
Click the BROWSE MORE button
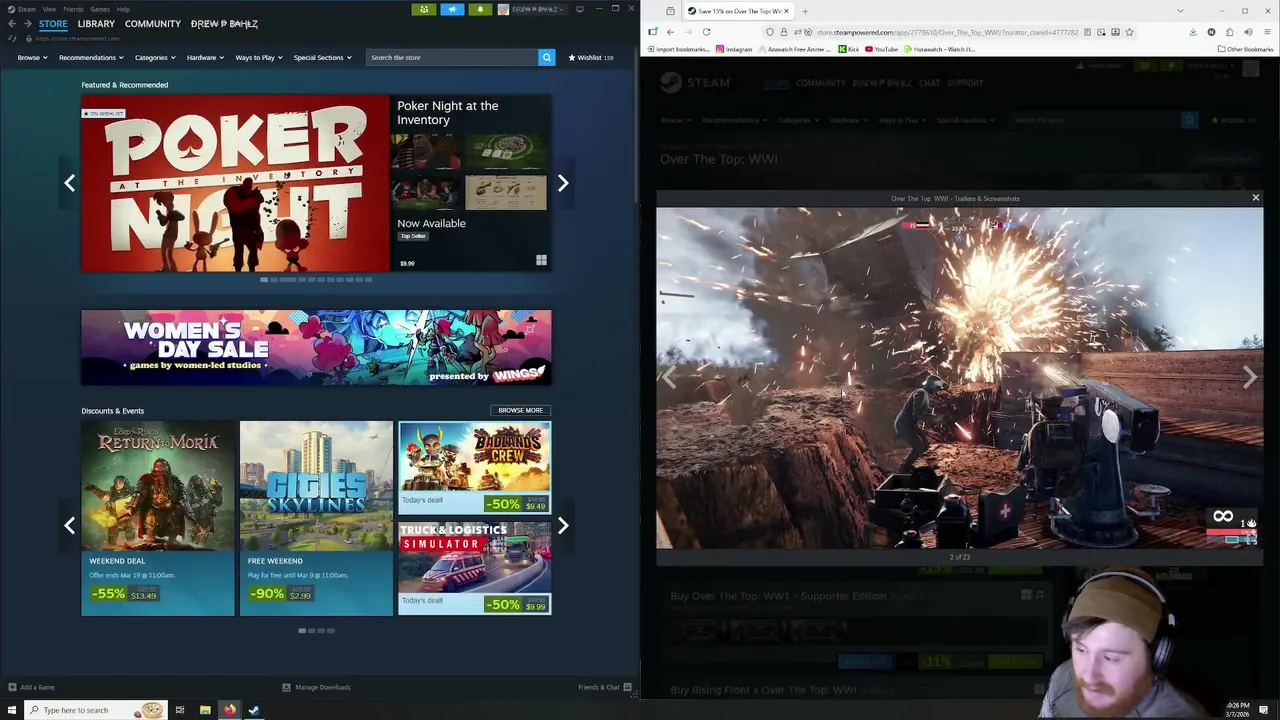520,410
